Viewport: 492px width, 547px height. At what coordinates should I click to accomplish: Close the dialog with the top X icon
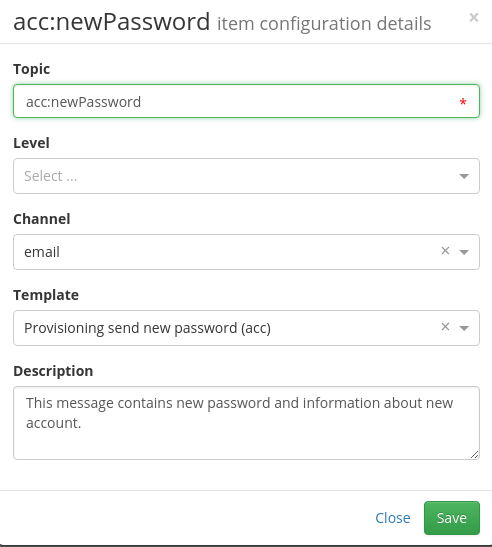point(474,17)
